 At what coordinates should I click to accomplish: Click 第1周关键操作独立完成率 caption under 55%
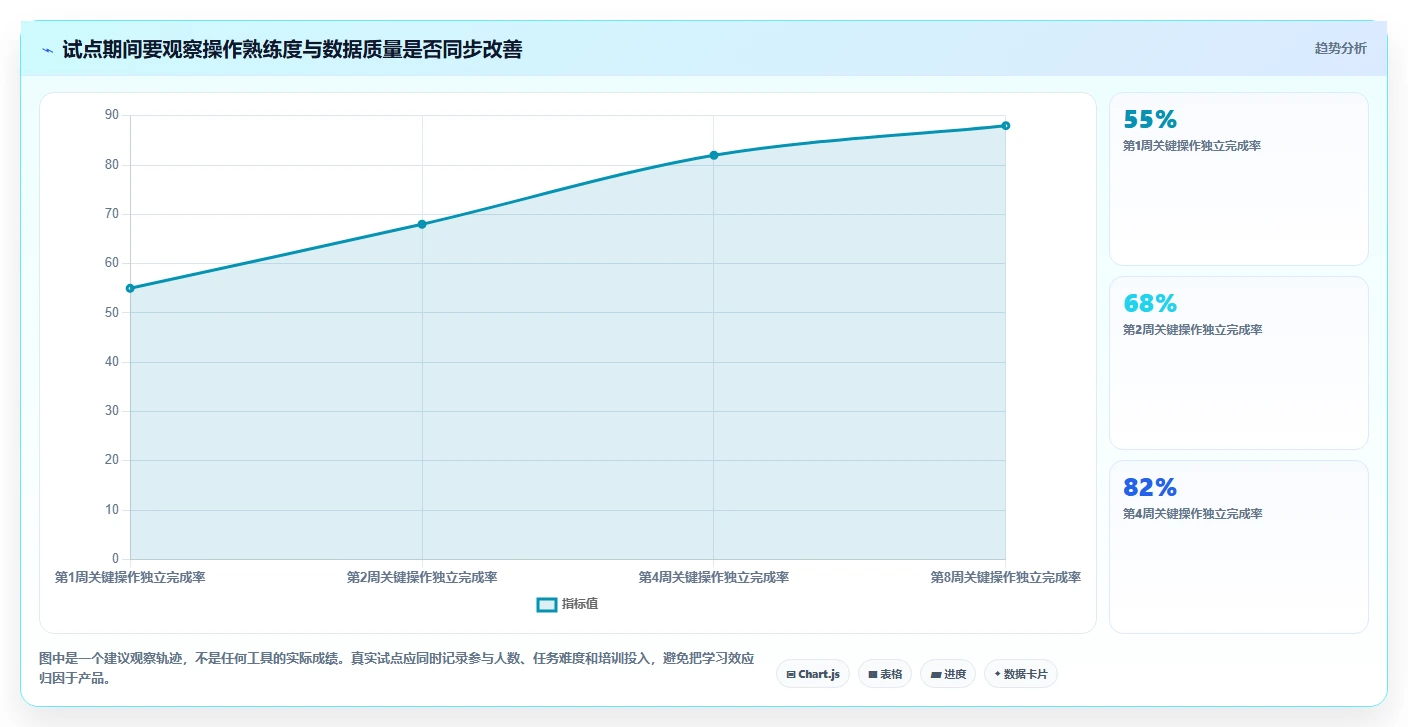[x=1192, y=146]
